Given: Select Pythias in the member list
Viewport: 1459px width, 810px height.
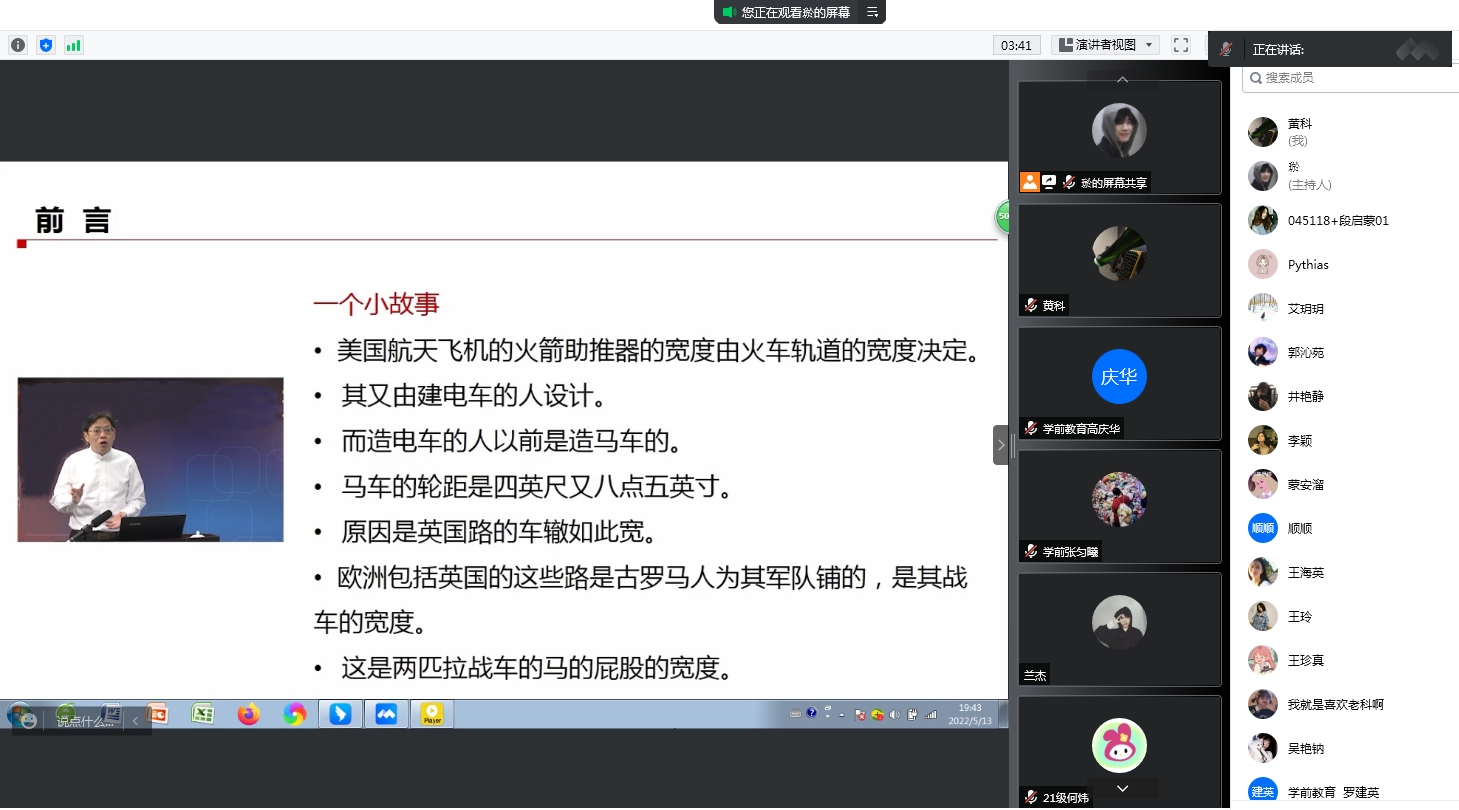Looking at the screenshot, I should pos(1308,265).
